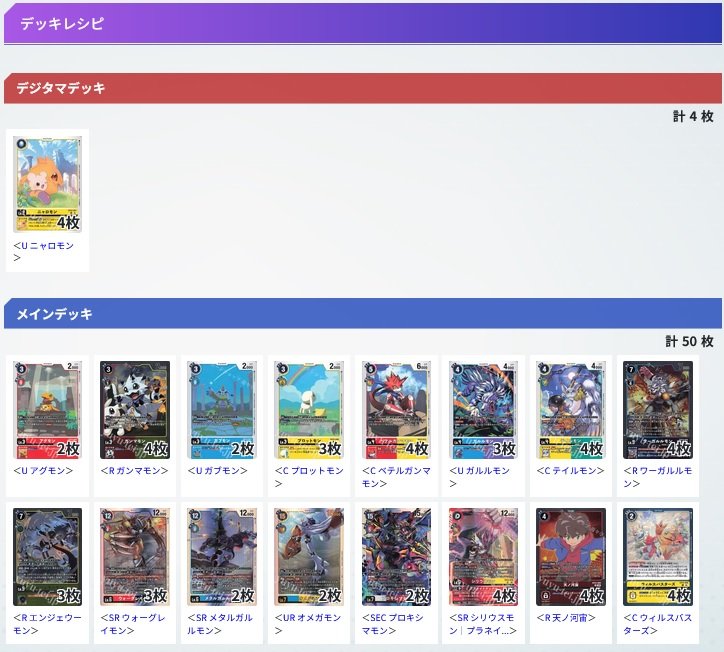Open the プロットモン card image
This screenshot has height=652, width=724.
pyautogui.click(x=309, y=410)
